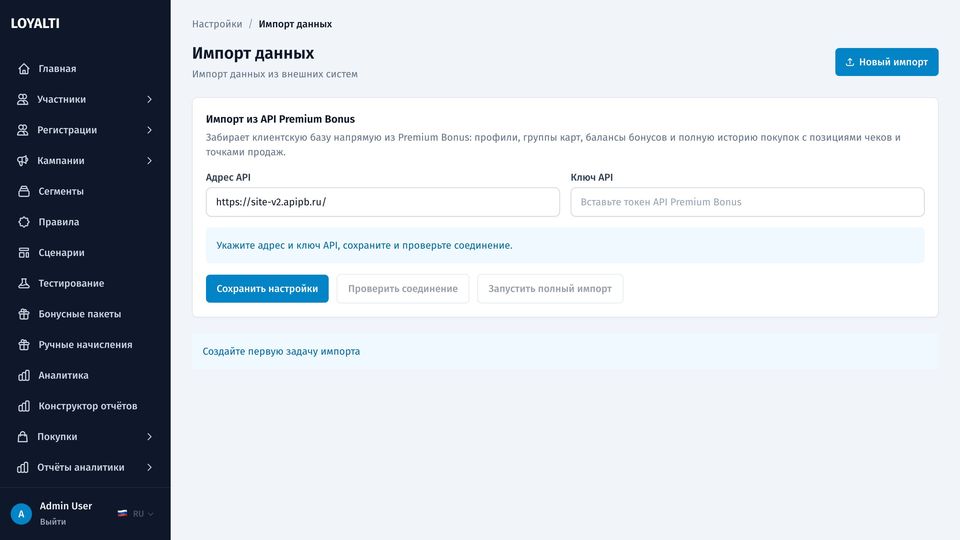Click the megaphone icon for Кампании
The width and height of the screenshot is (960, 540).
pyautogui.click(x=23, y=160)
